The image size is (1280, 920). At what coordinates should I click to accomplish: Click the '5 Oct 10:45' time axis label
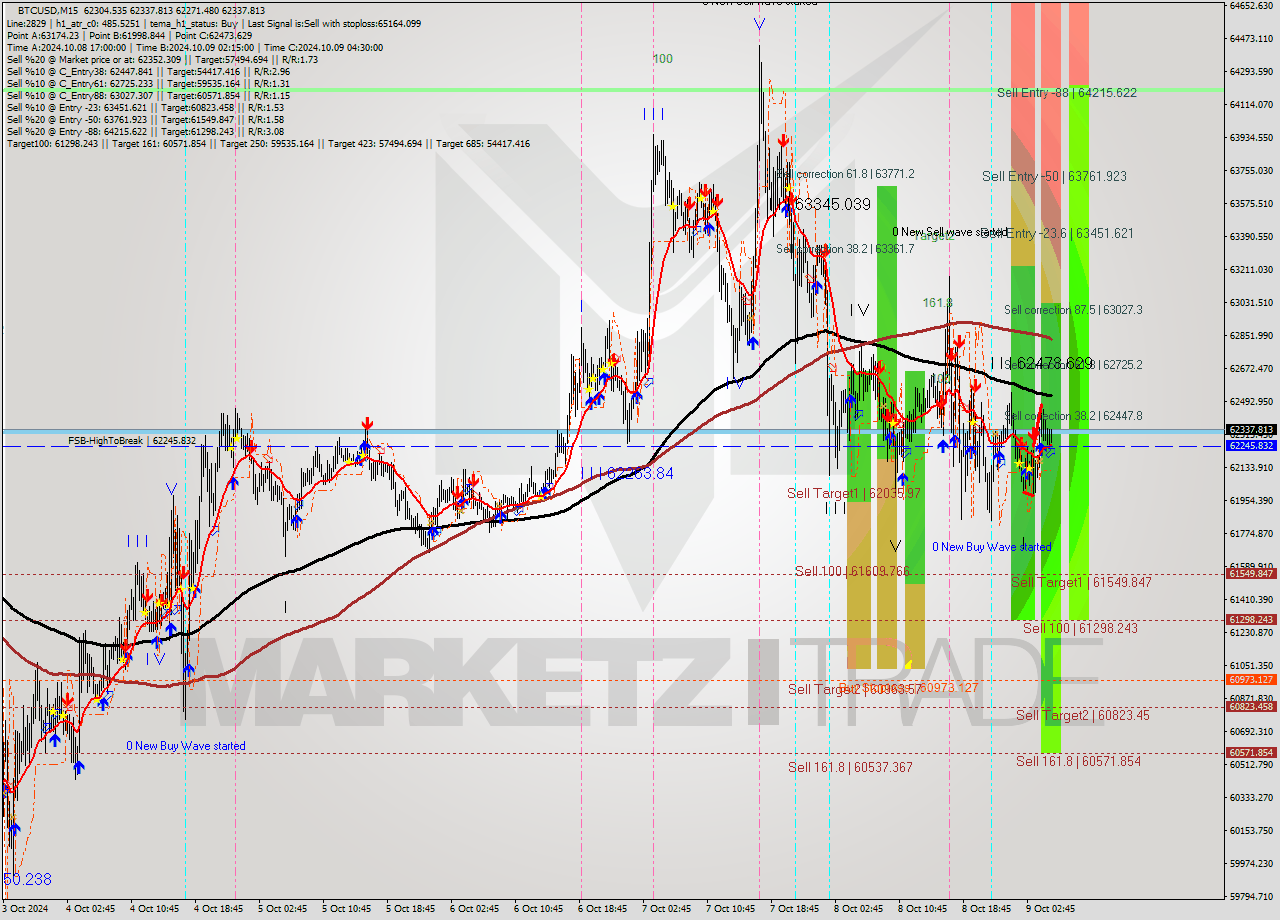(x=346, y=909)
